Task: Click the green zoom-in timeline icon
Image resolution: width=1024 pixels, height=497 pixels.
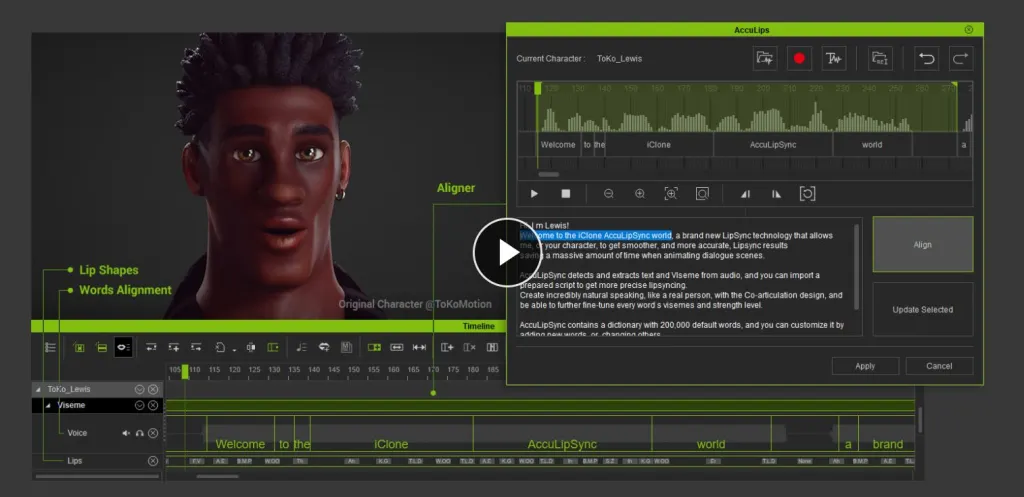Action: tap(374, 347)
